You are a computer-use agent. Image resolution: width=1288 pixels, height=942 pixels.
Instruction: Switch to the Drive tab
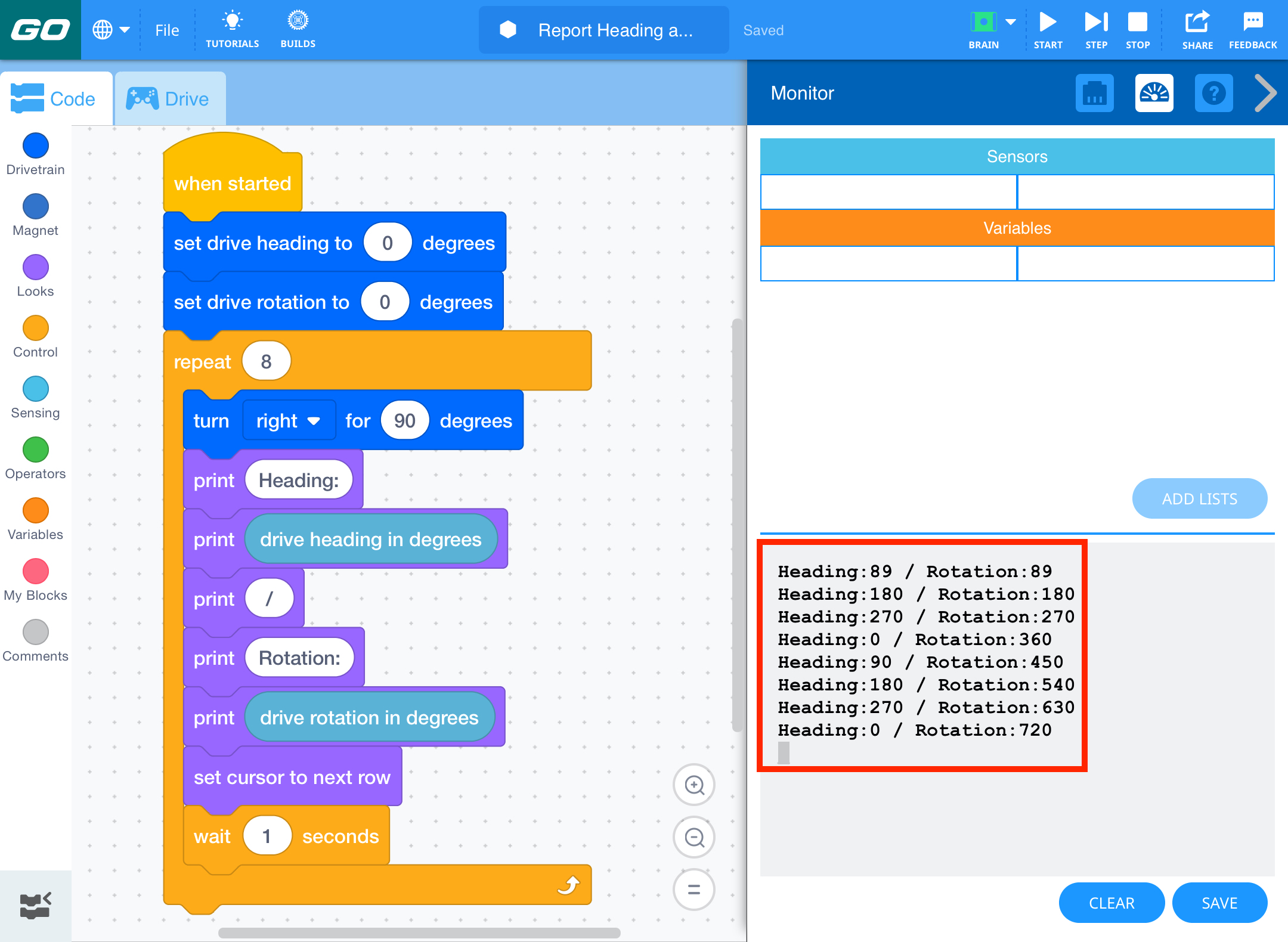[x=171, y=98]
